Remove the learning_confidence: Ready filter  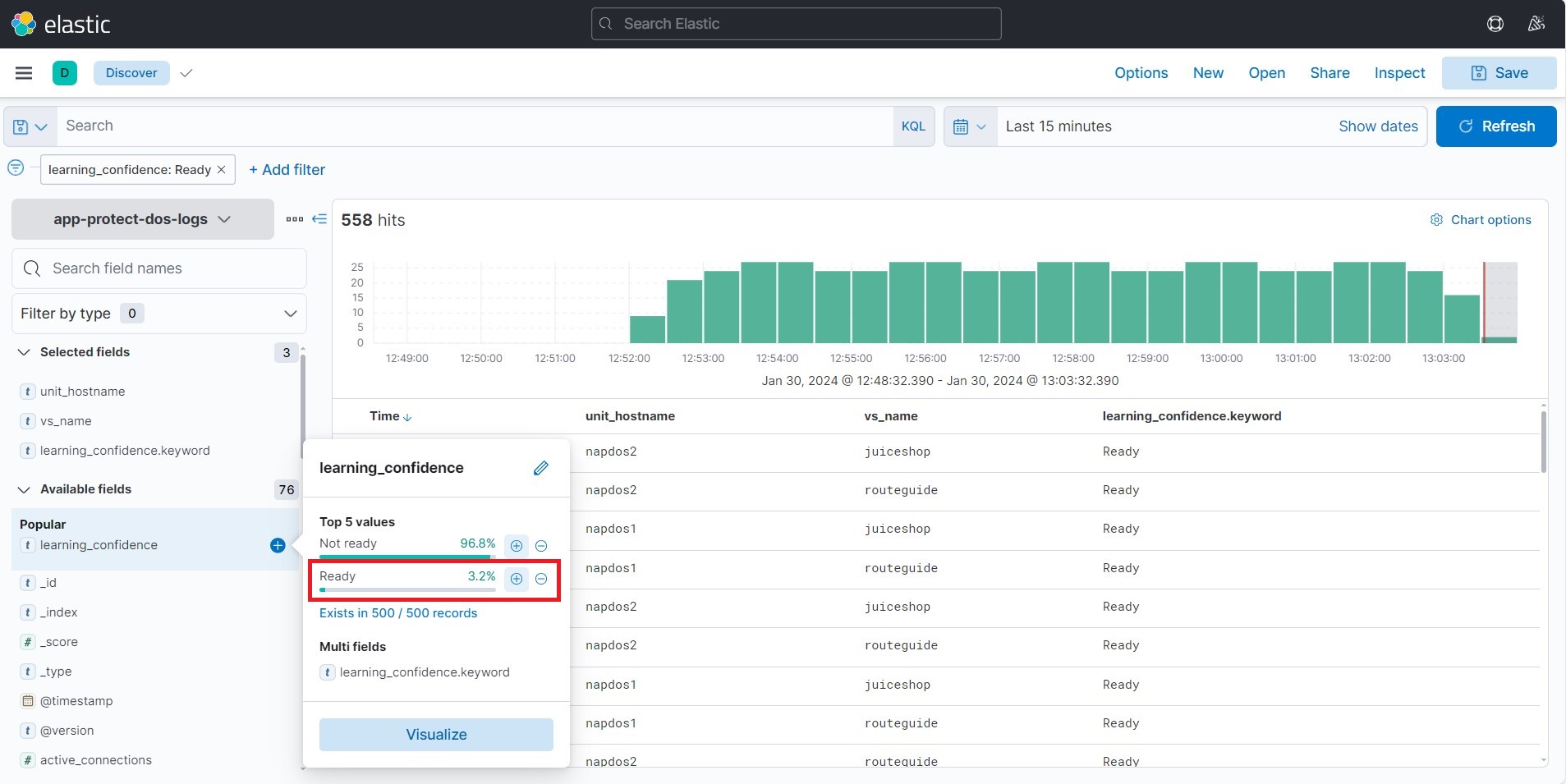pos(221,170)
